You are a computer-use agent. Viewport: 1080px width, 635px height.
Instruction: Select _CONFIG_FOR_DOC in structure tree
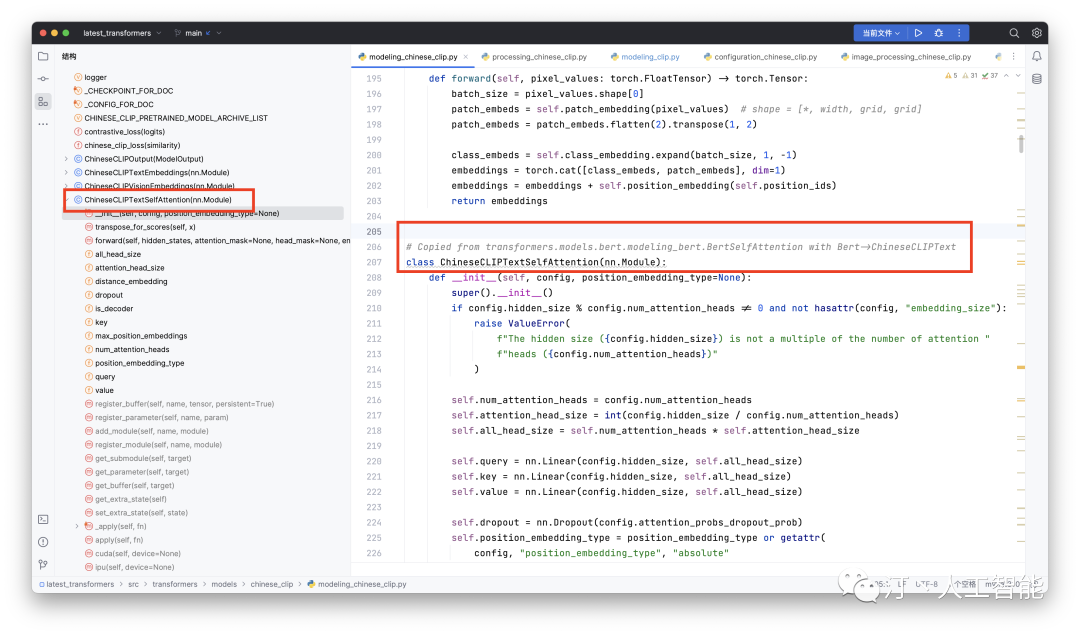tap(118, 105)
